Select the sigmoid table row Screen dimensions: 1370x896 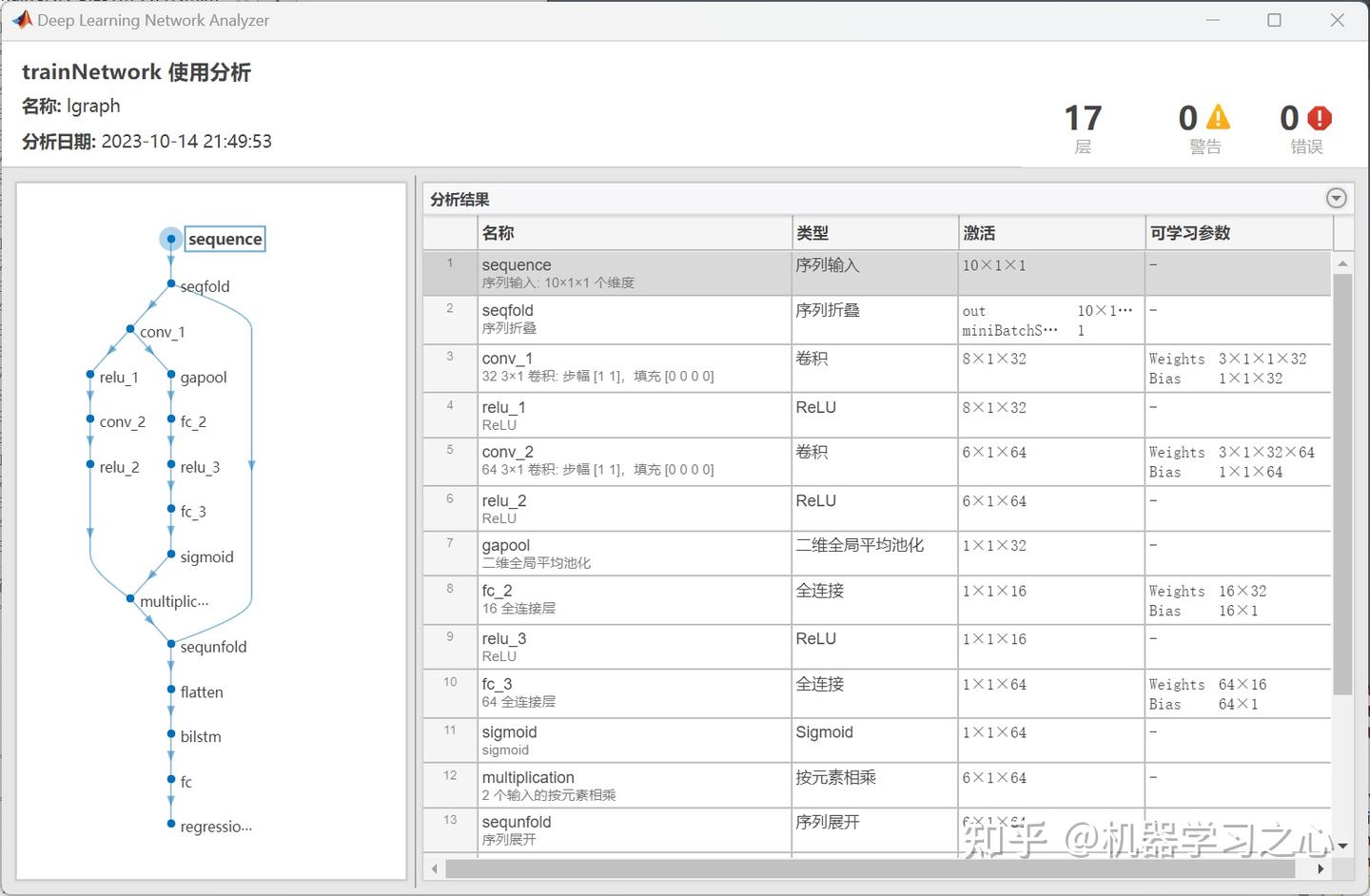pyautogui.click(x=877, y=740)
